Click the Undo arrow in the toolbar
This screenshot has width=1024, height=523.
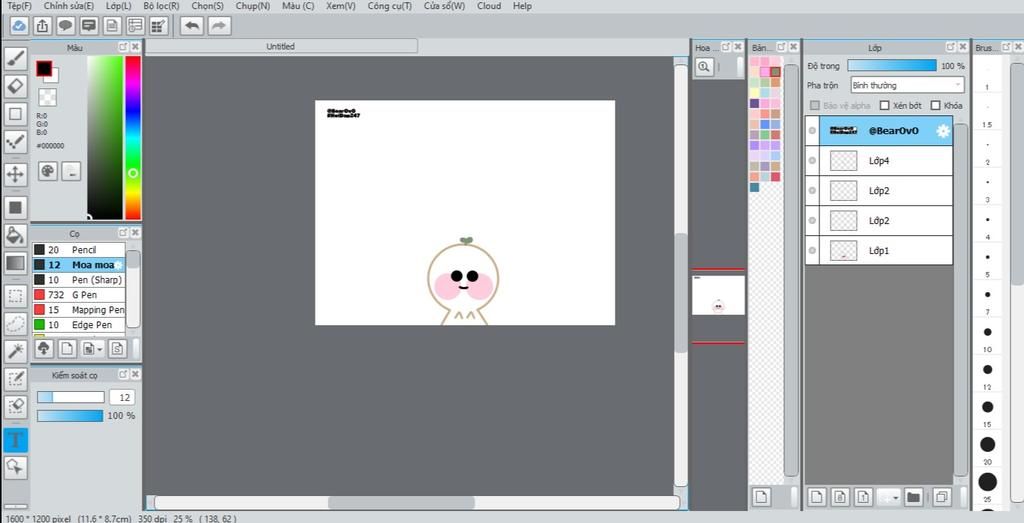(x=192, y=26)
